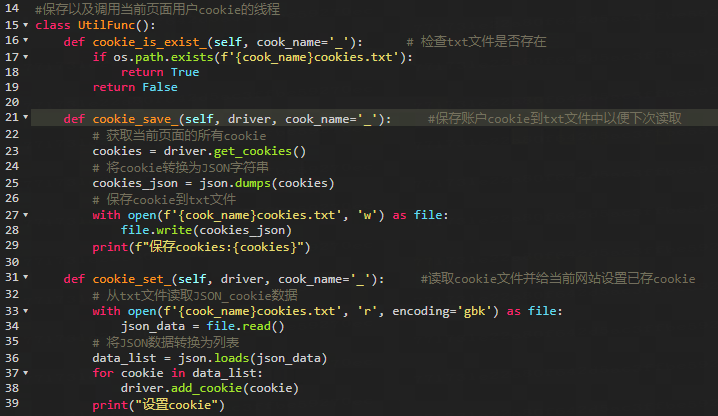Collapse the cookie_is_exist_ function fold on line 16

click(26, 40)
